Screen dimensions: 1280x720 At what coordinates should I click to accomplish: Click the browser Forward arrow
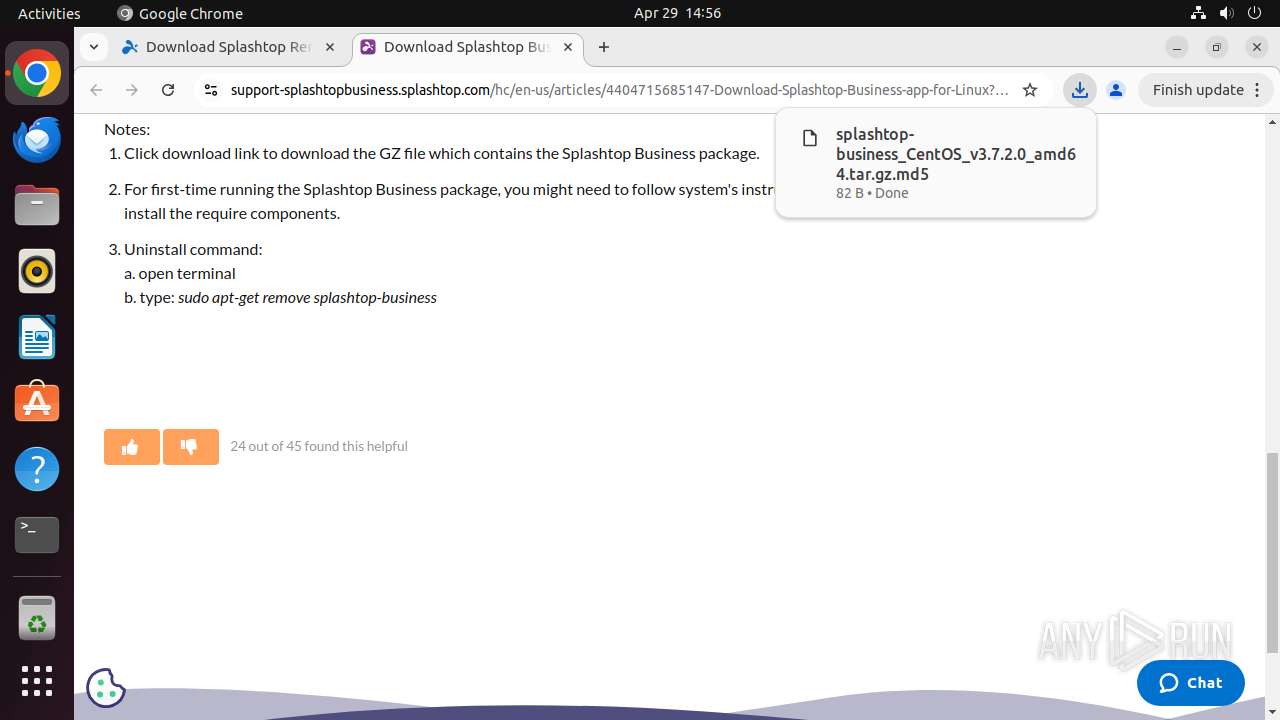(132, 90)
